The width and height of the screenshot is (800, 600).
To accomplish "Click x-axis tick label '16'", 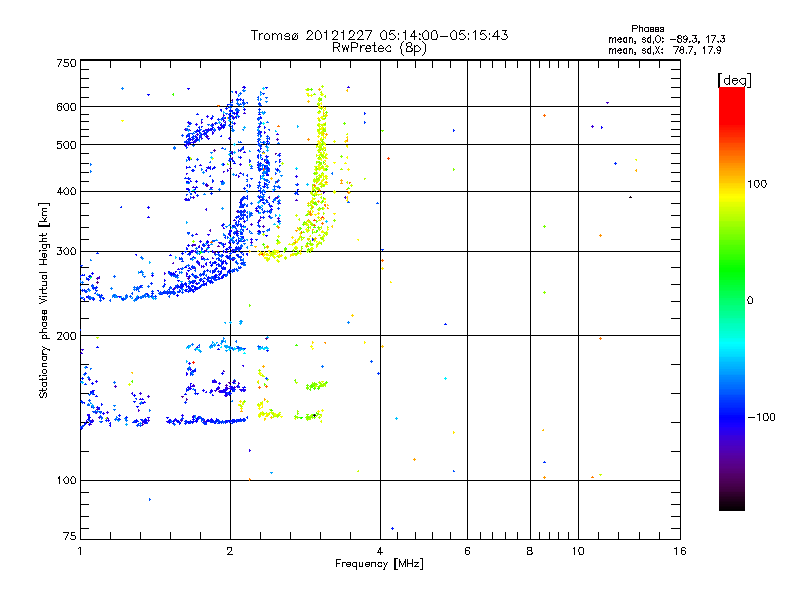I will tap(680, 551).
